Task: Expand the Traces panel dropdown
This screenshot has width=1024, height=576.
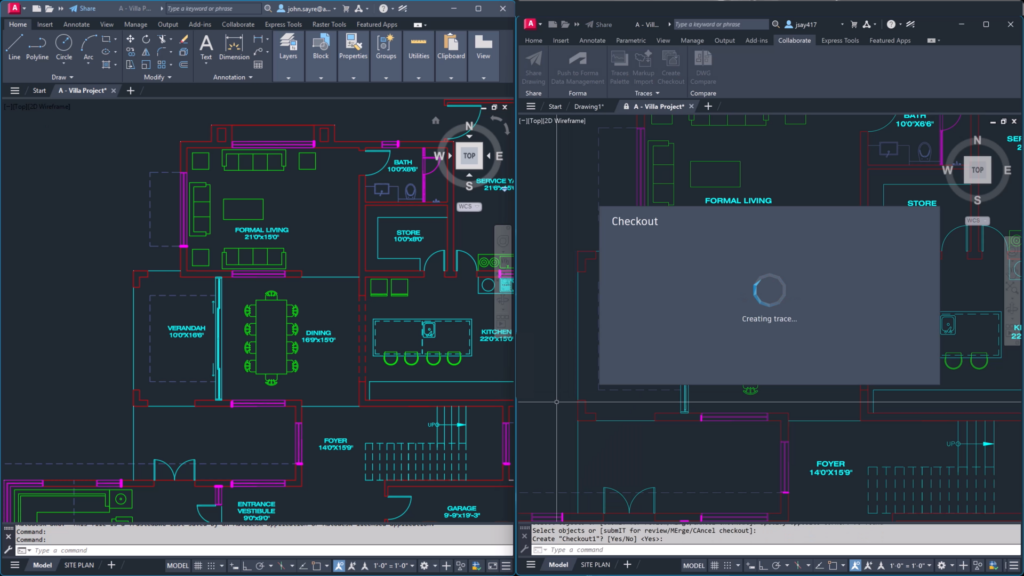Action: (x=647, y=93)
